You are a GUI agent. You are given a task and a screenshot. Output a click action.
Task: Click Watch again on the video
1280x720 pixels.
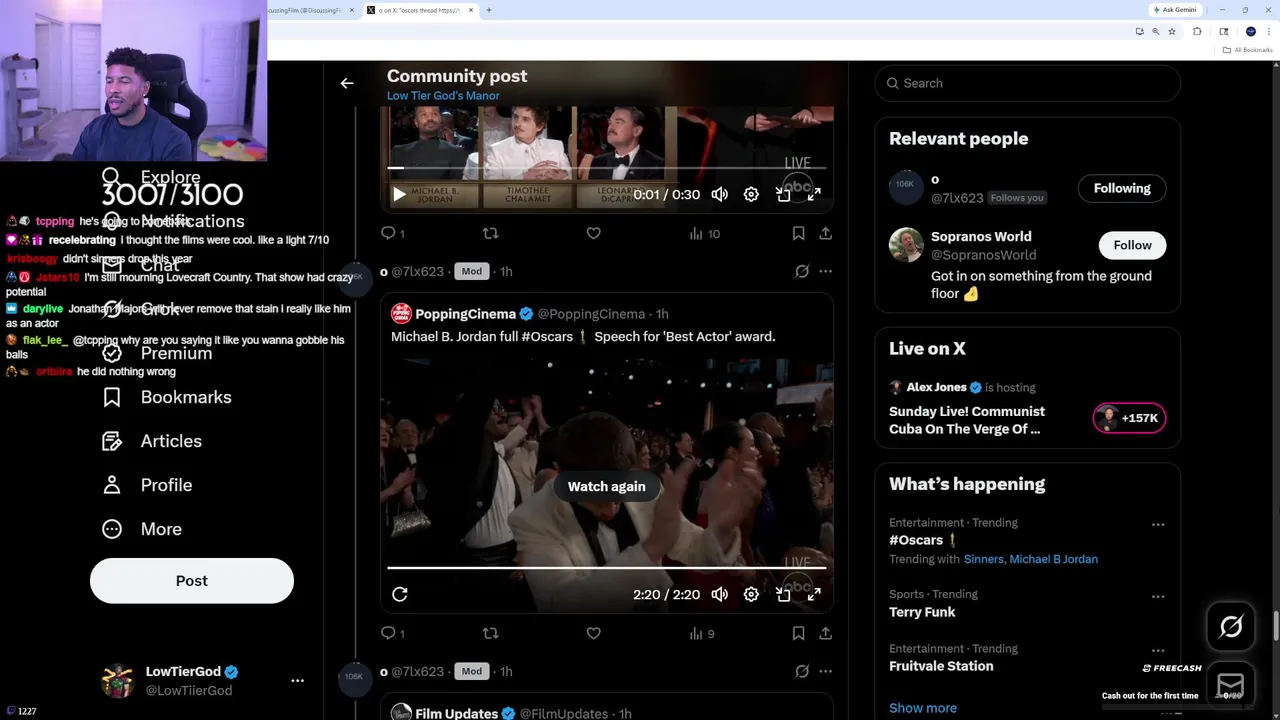click(607, 486)
